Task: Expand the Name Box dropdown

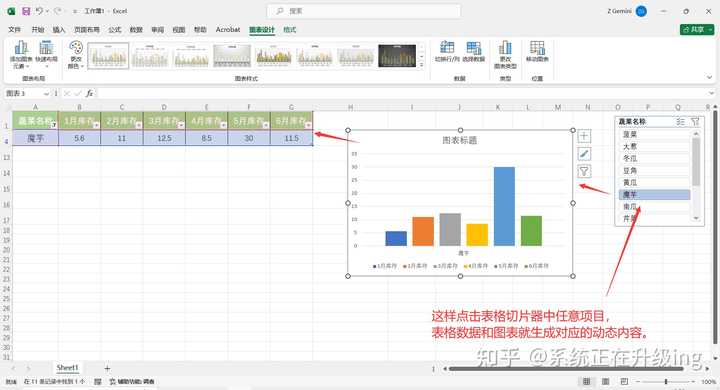Action: coord(46,94)
